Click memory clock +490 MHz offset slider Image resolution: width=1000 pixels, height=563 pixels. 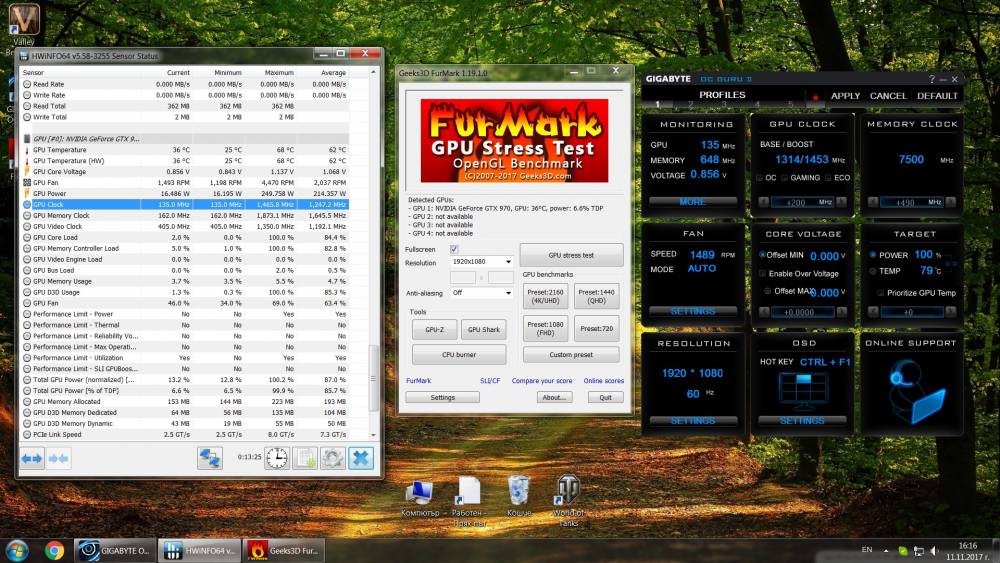point(912,202)
